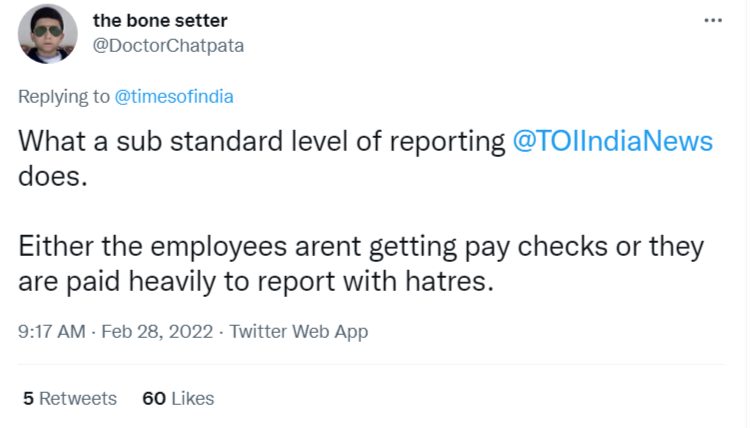Click the "Feb 28, 2022" date text
The image size is (750, 428).
coord(157,332)
